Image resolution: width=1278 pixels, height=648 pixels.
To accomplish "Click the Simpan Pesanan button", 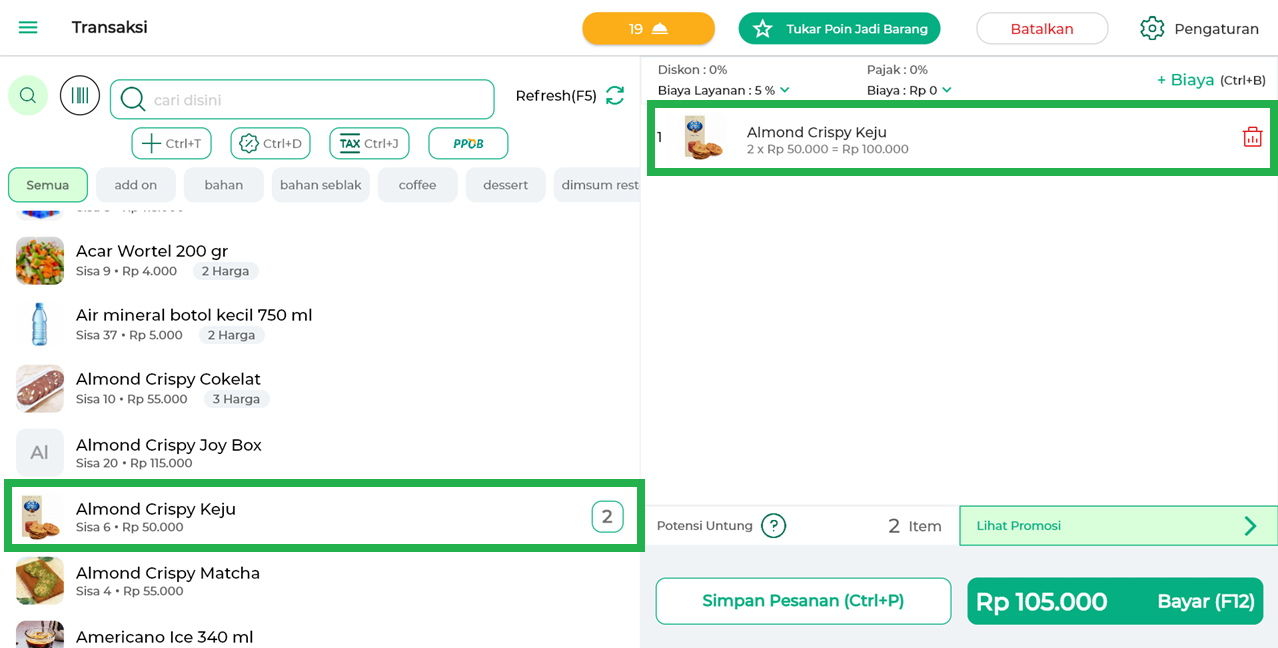I will [803, 601].
